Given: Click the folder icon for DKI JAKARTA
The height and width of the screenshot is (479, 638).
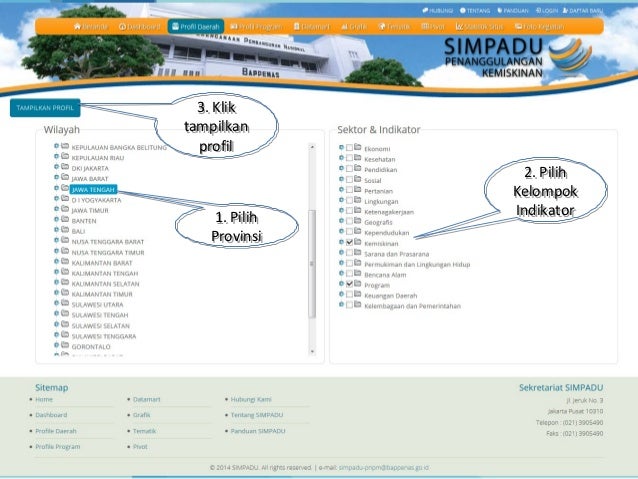Looking at the screenshot, I should click(x=65, y=167).
